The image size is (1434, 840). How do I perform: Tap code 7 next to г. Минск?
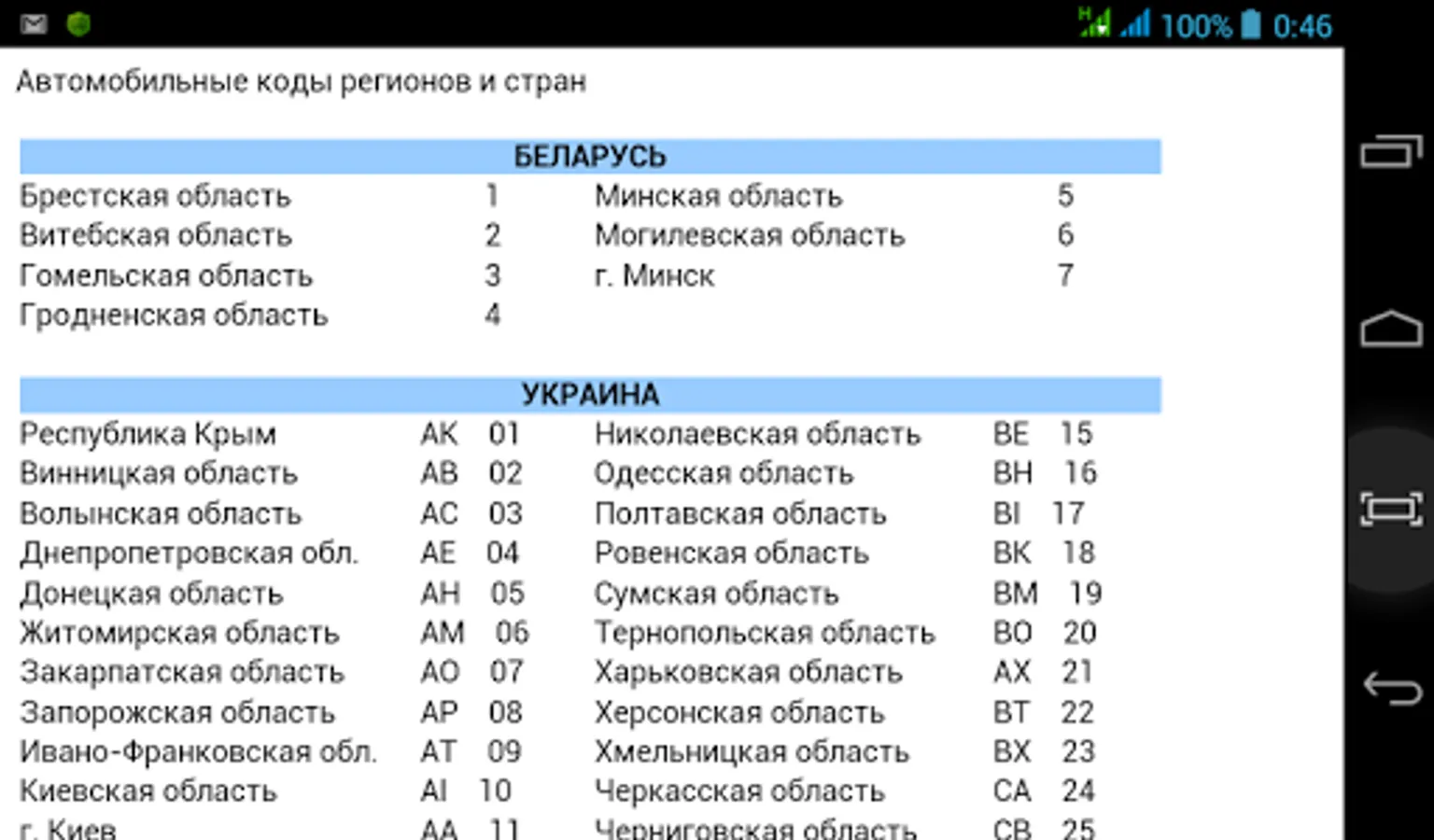tap(1065, 275)
